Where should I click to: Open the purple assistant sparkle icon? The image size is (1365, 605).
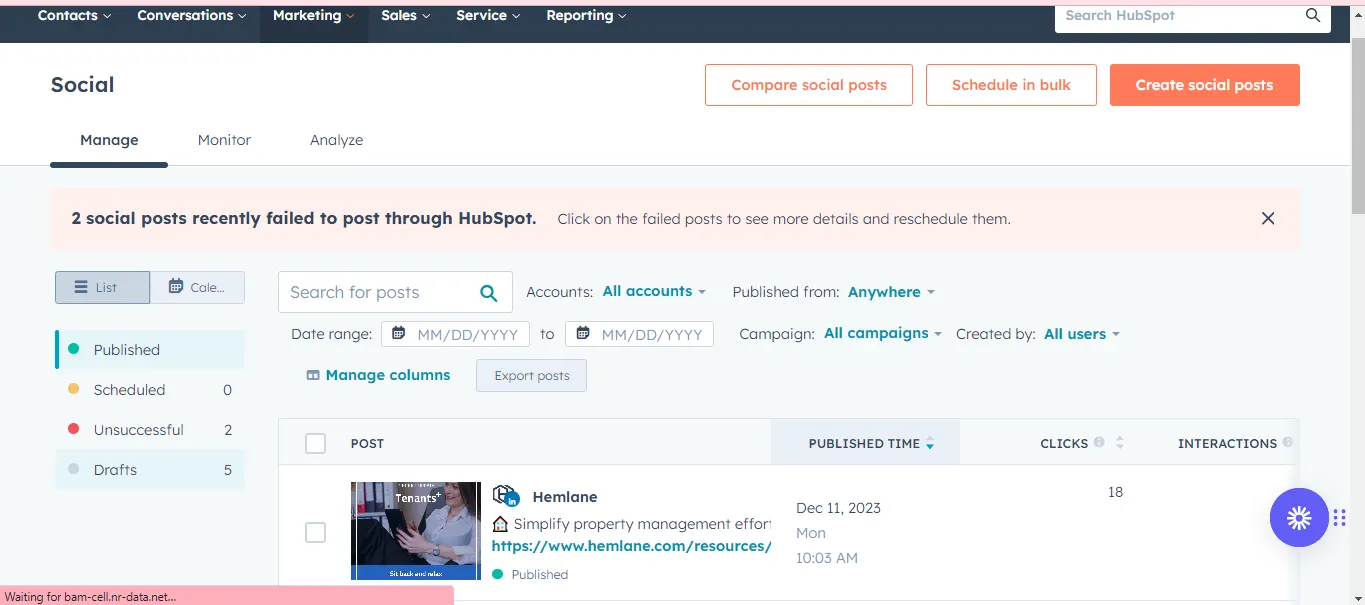point(1298,517)
